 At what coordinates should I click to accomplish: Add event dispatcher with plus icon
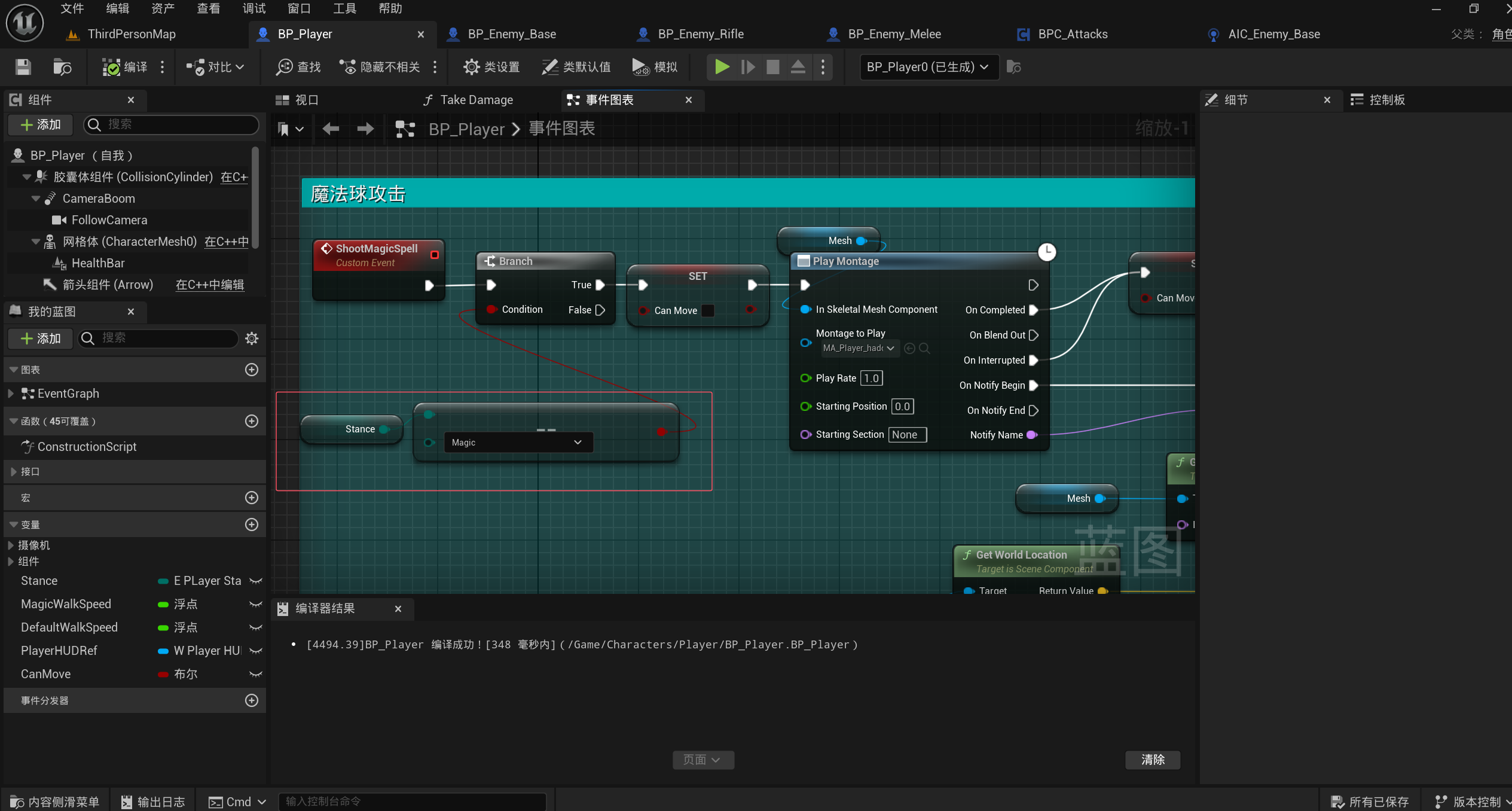pos(252,700)
